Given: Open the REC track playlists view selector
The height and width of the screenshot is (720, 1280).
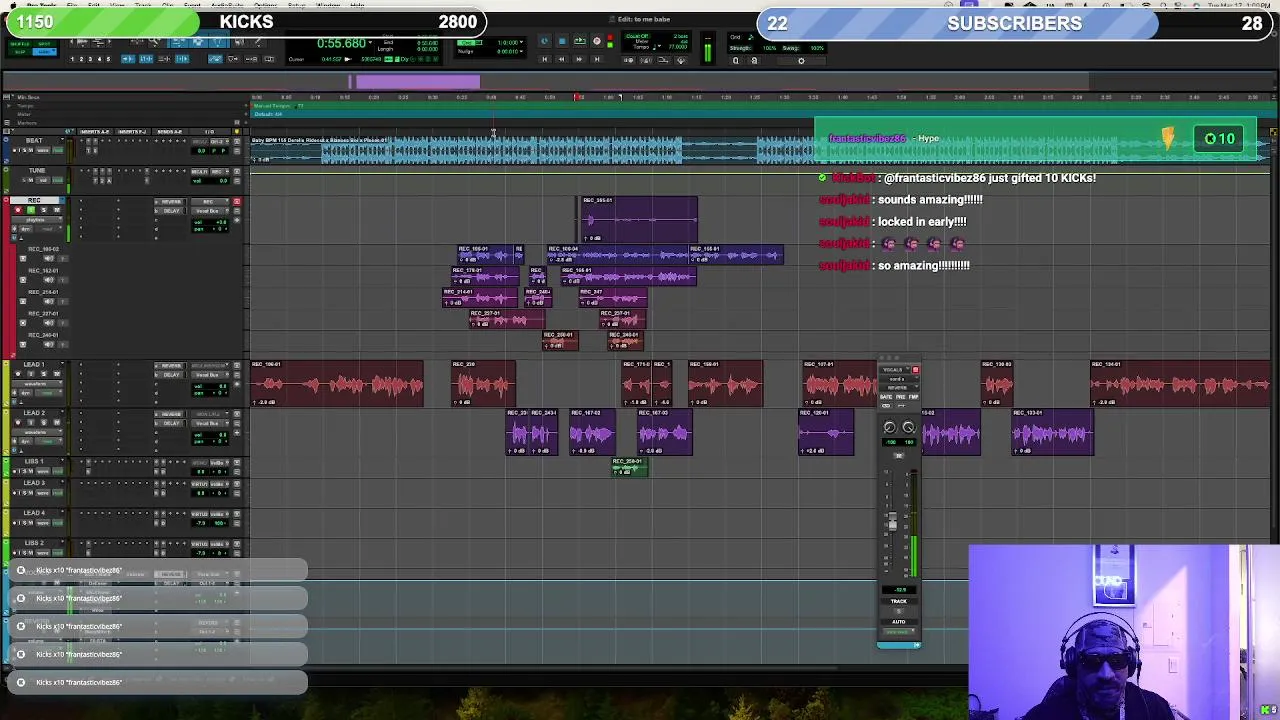Looking at the screenshot, I should click(36, 220).
